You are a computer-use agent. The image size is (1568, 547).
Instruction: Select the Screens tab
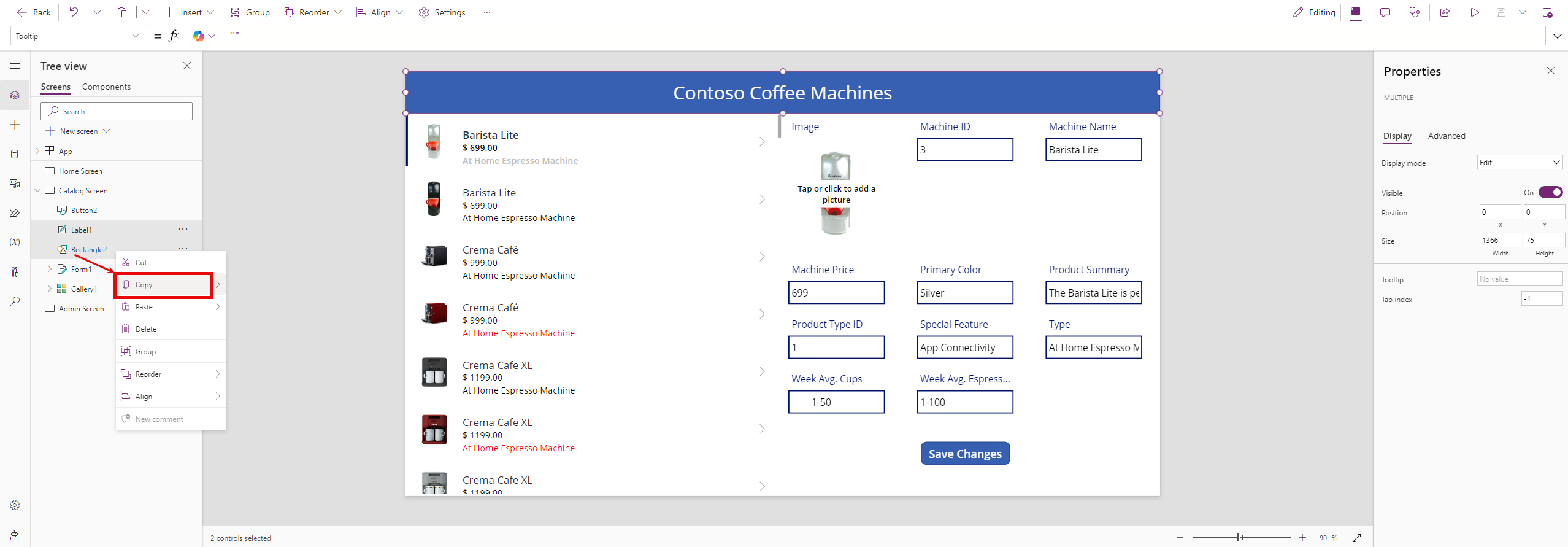coord(55,87)
